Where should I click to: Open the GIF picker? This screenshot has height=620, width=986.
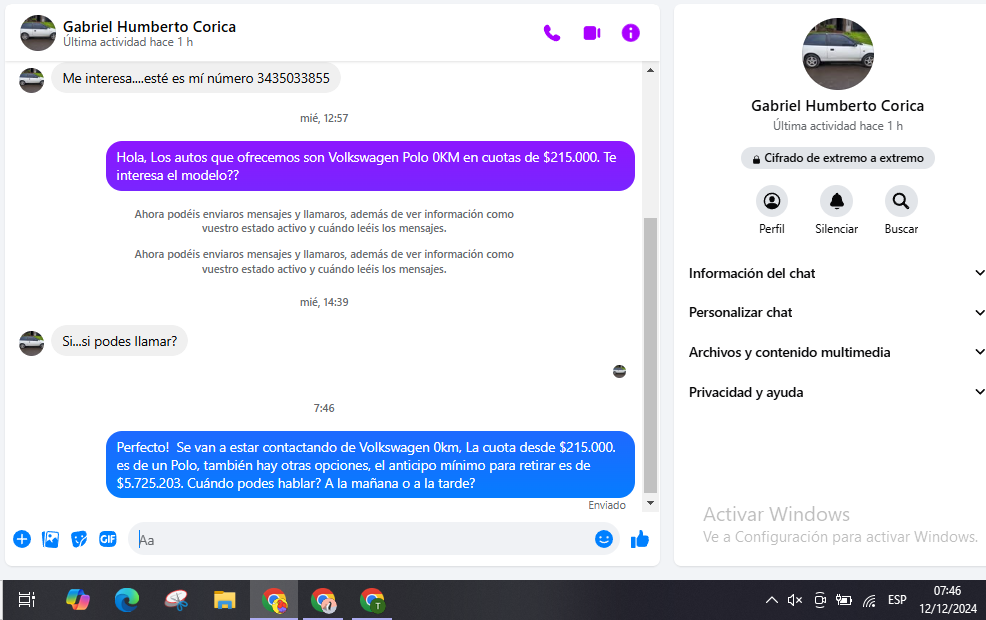pos(108,539)
